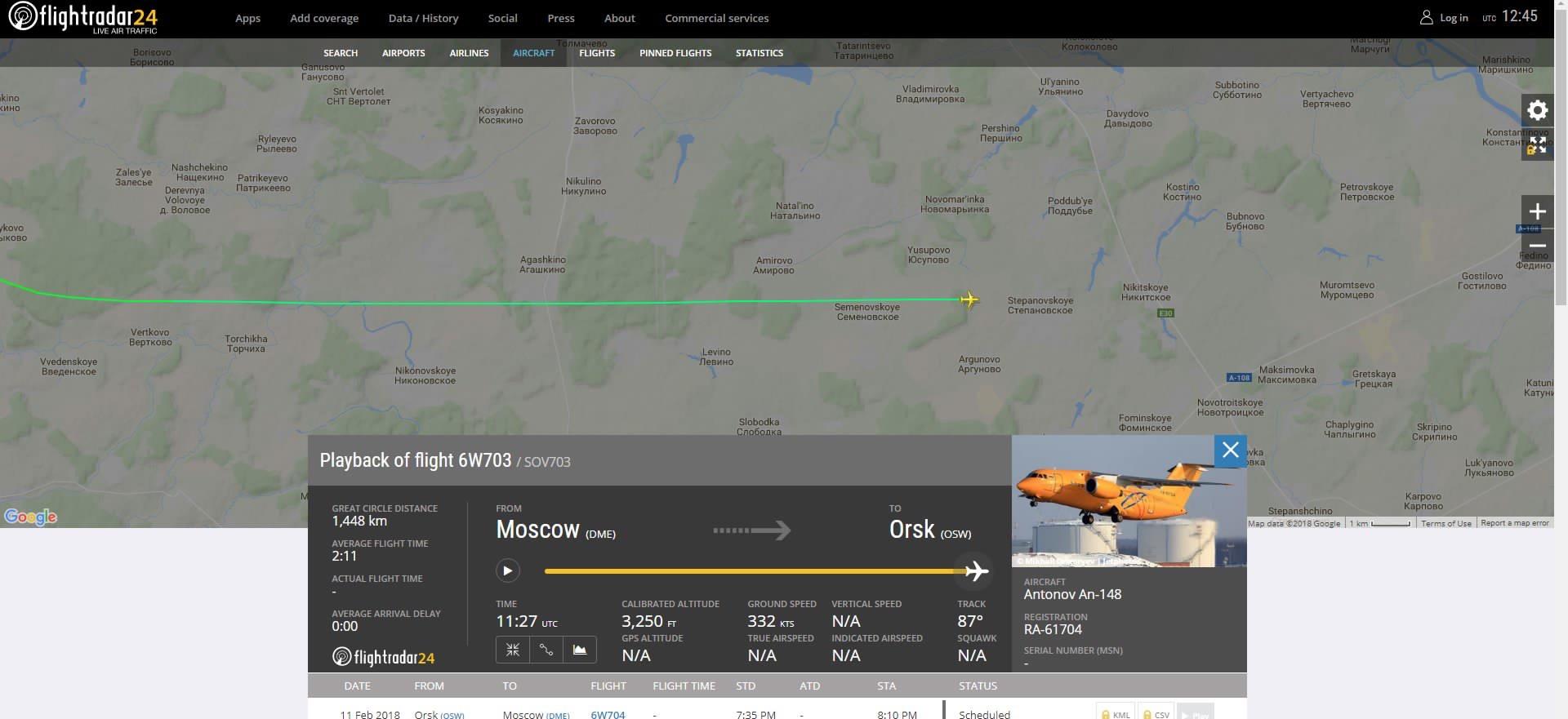This screenshot has width=1568, height=719.
Task: Click the A-108 road marker near Maksimovka
Action: [x=1239, y=378]
